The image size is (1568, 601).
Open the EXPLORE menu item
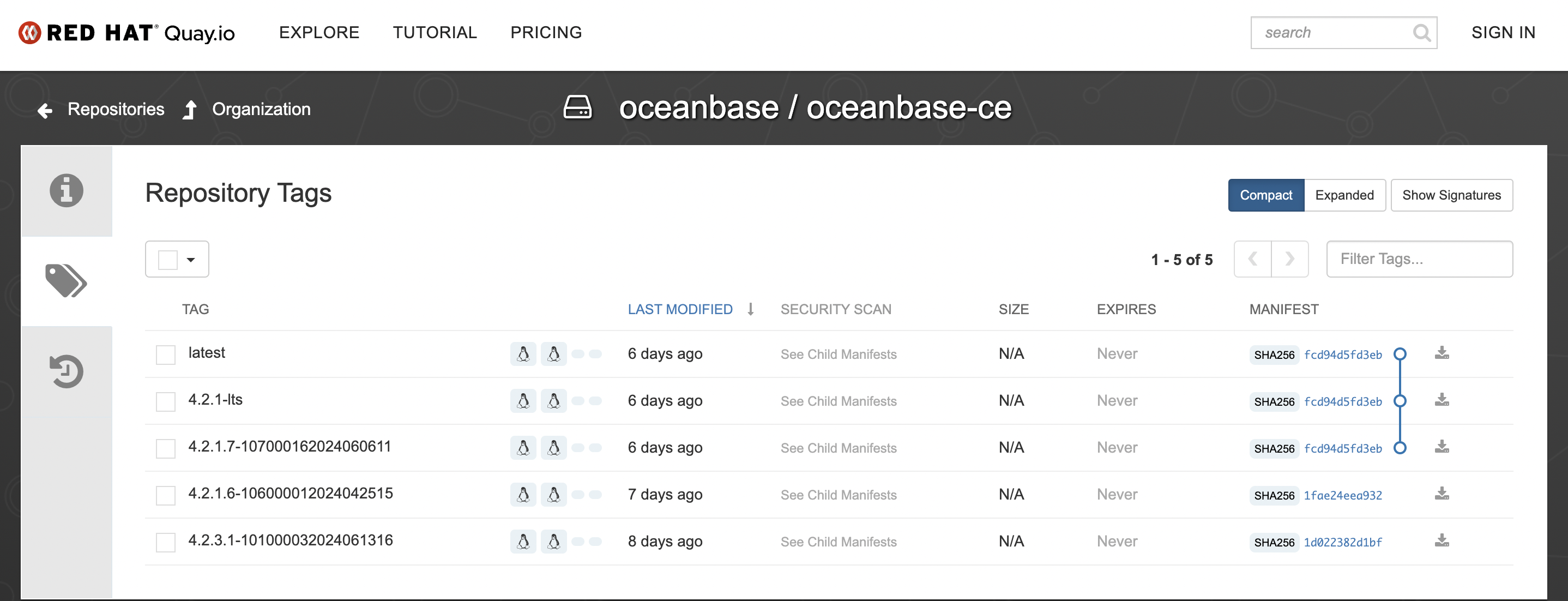(319, 33)
